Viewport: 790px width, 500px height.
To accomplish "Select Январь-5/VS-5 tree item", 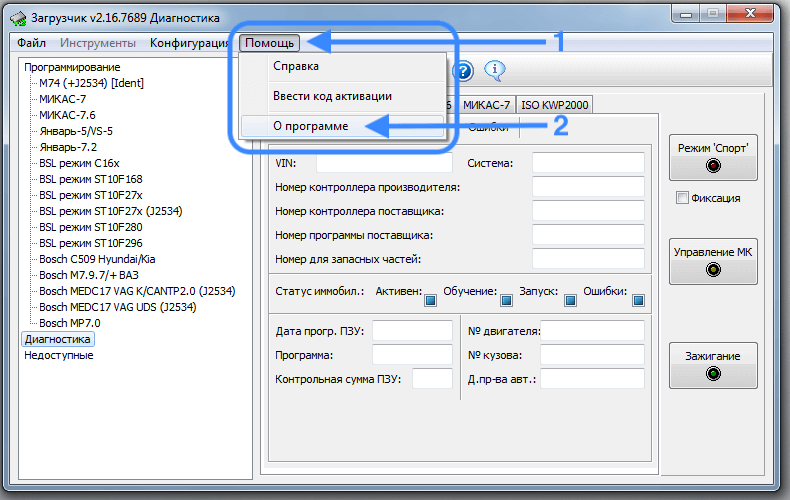I will [76, 131].
